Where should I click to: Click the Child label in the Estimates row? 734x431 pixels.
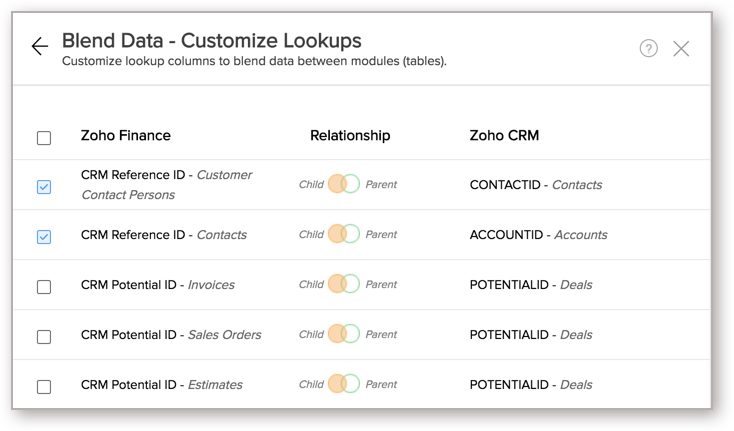311,385
